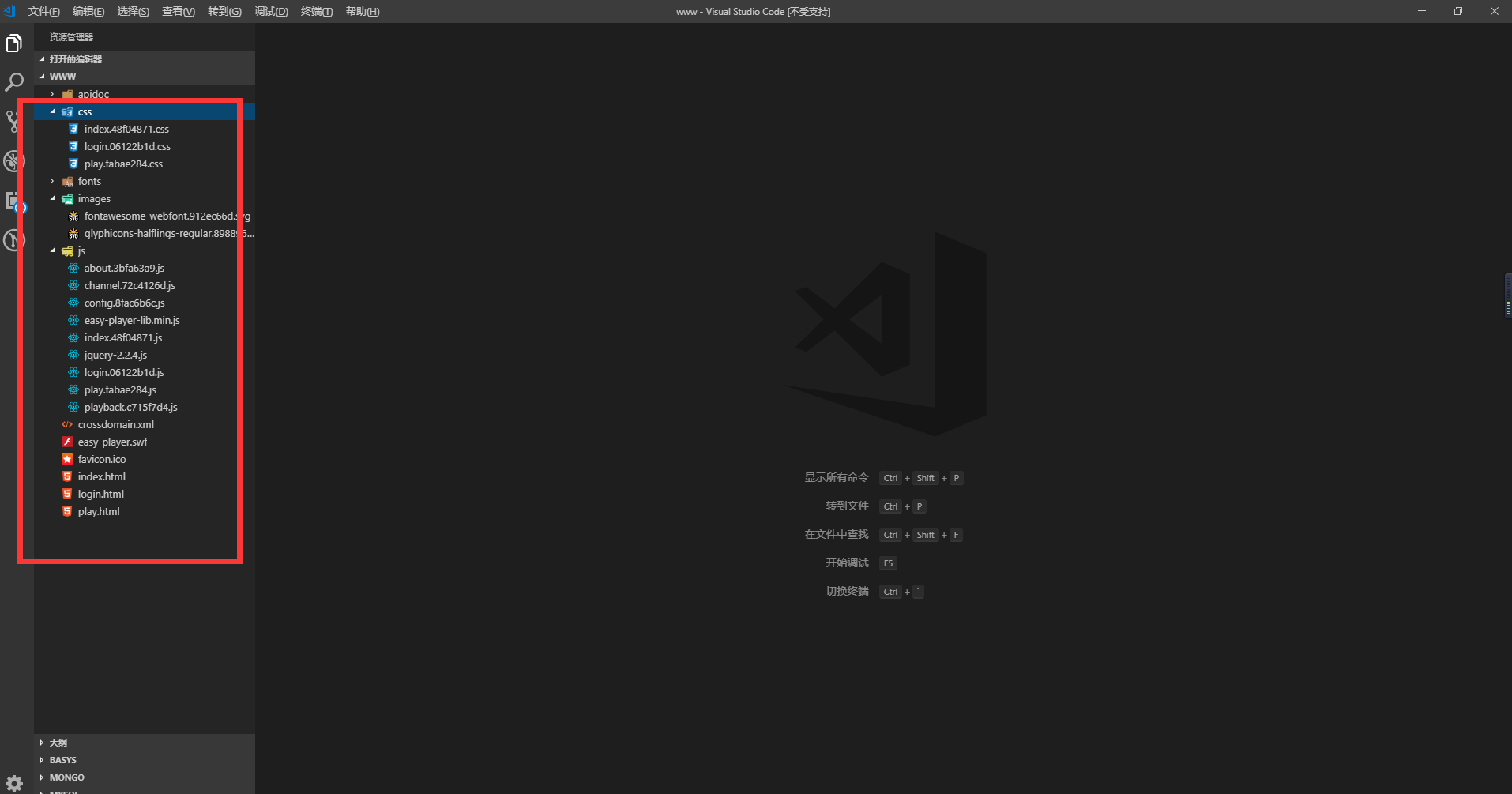The width and height of the screenshot is (1512, 794).
Task: Open the Explorer view icon
Action: [14, 43]
